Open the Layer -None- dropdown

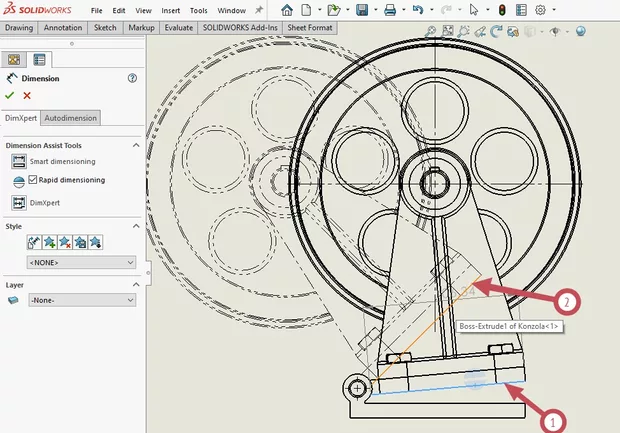[x=82, y=299]
